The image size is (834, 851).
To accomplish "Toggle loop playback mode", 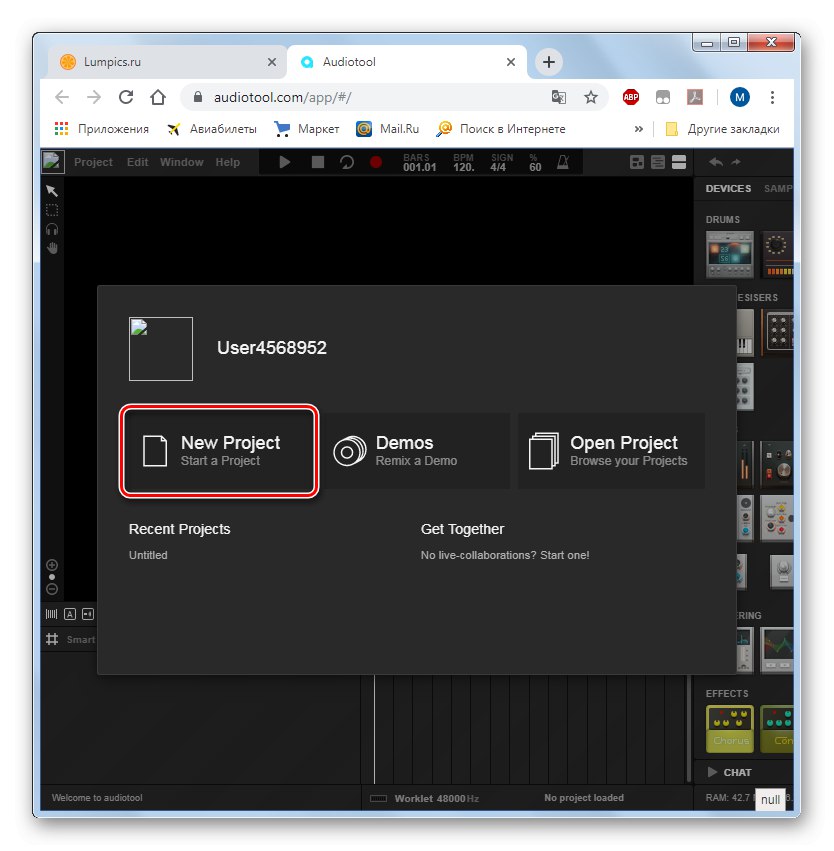I will coord(347,162).
